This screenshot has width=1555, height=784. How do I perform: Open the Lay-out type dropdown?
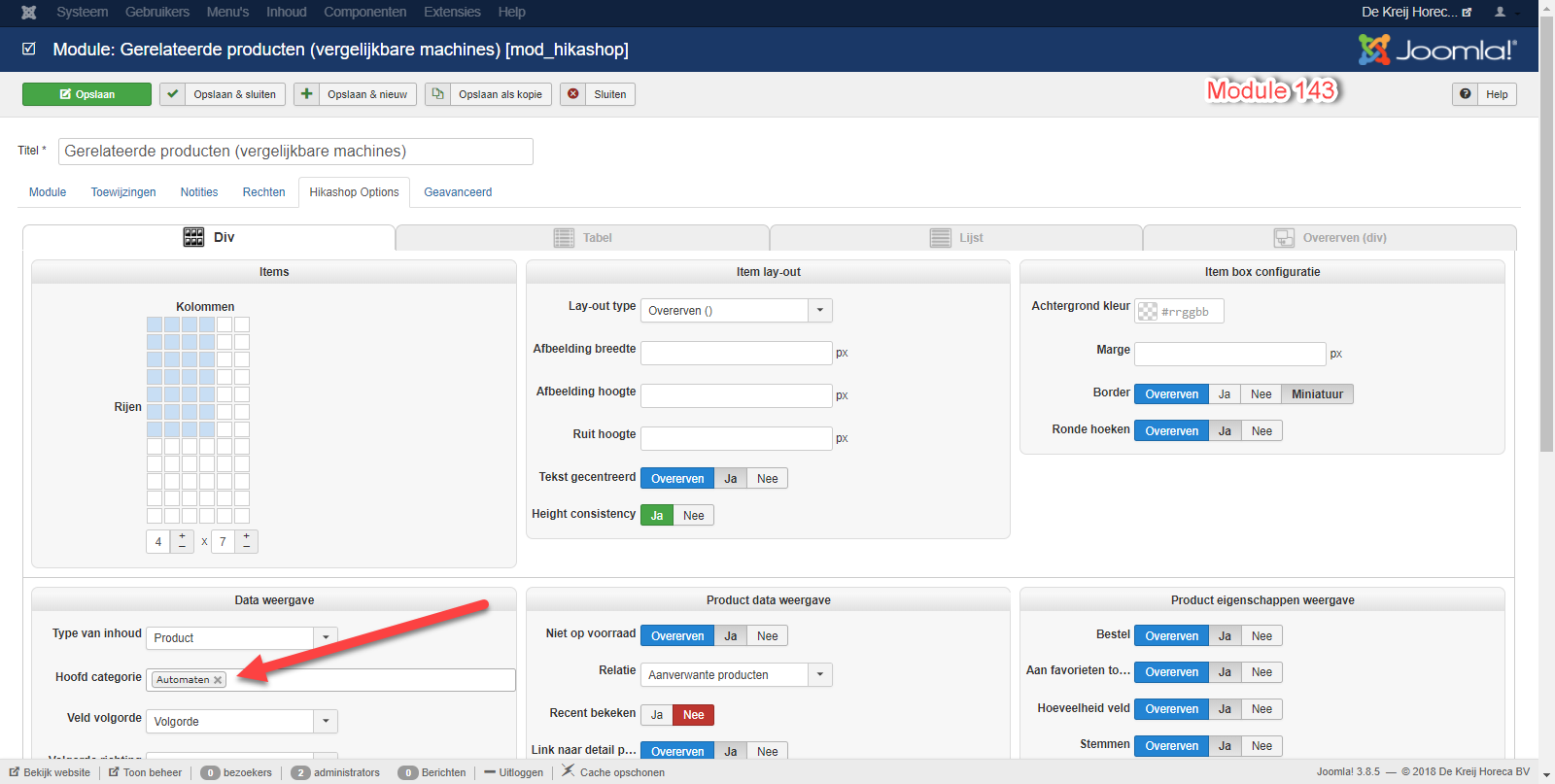(736, 311)
